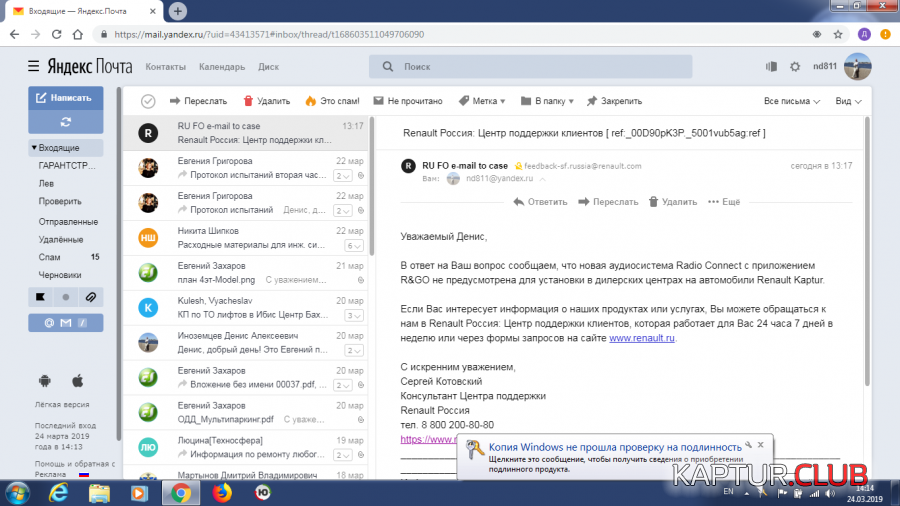Image resolution: width=900 pixels, height=506 pixels.
Task: Follow the www.renault.ru link in the email
Action: coord(642,338)
